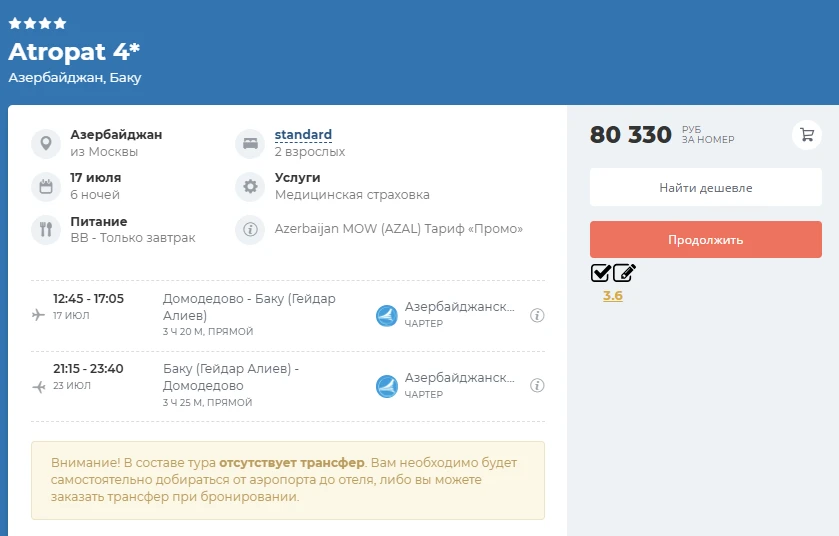Click the returning airplane icon for 23 июл
Image resolution: width=839 pixels, height=536 pixels.
point(39,386)
